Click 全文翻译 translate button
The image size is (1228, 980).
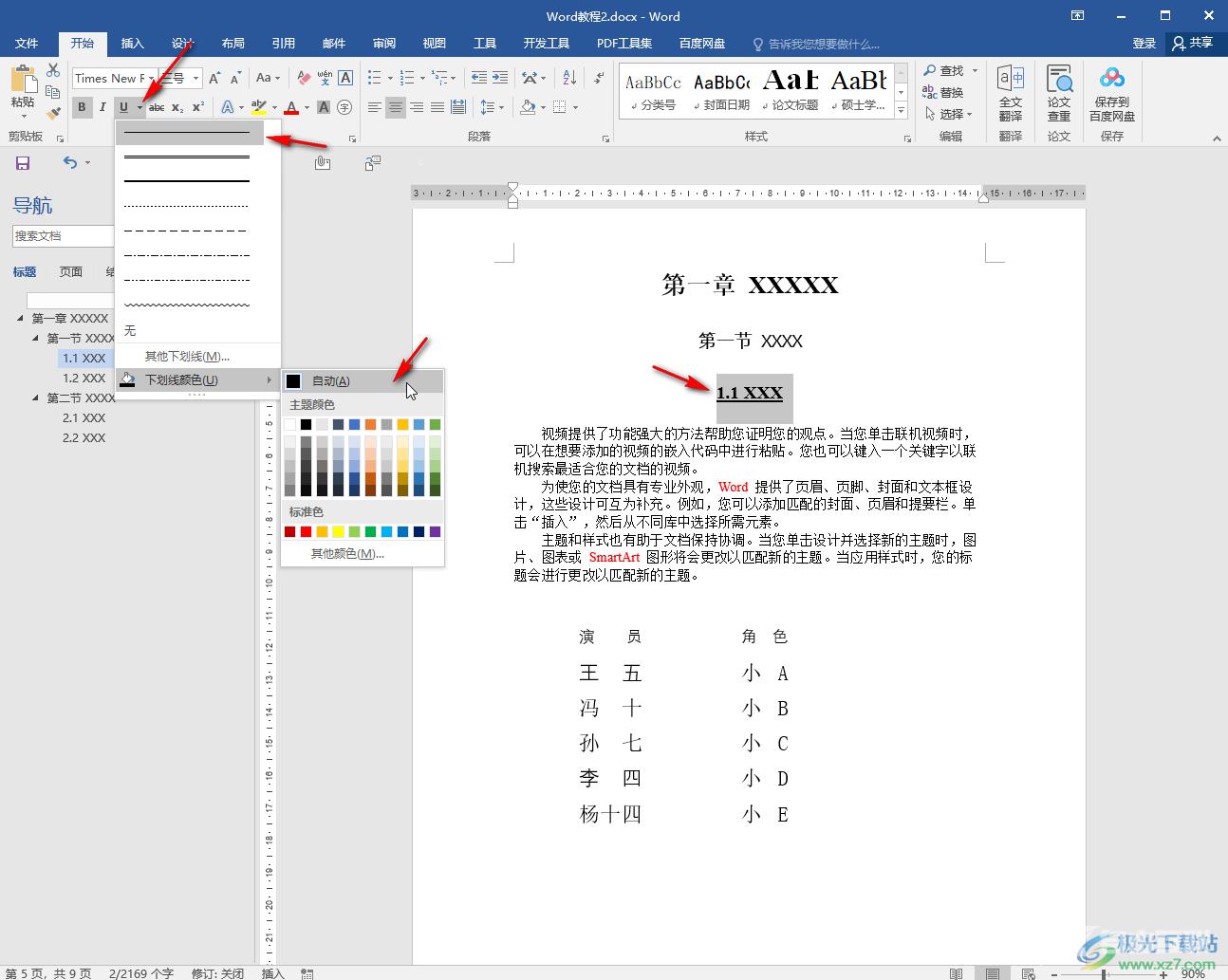point(1011,93)
